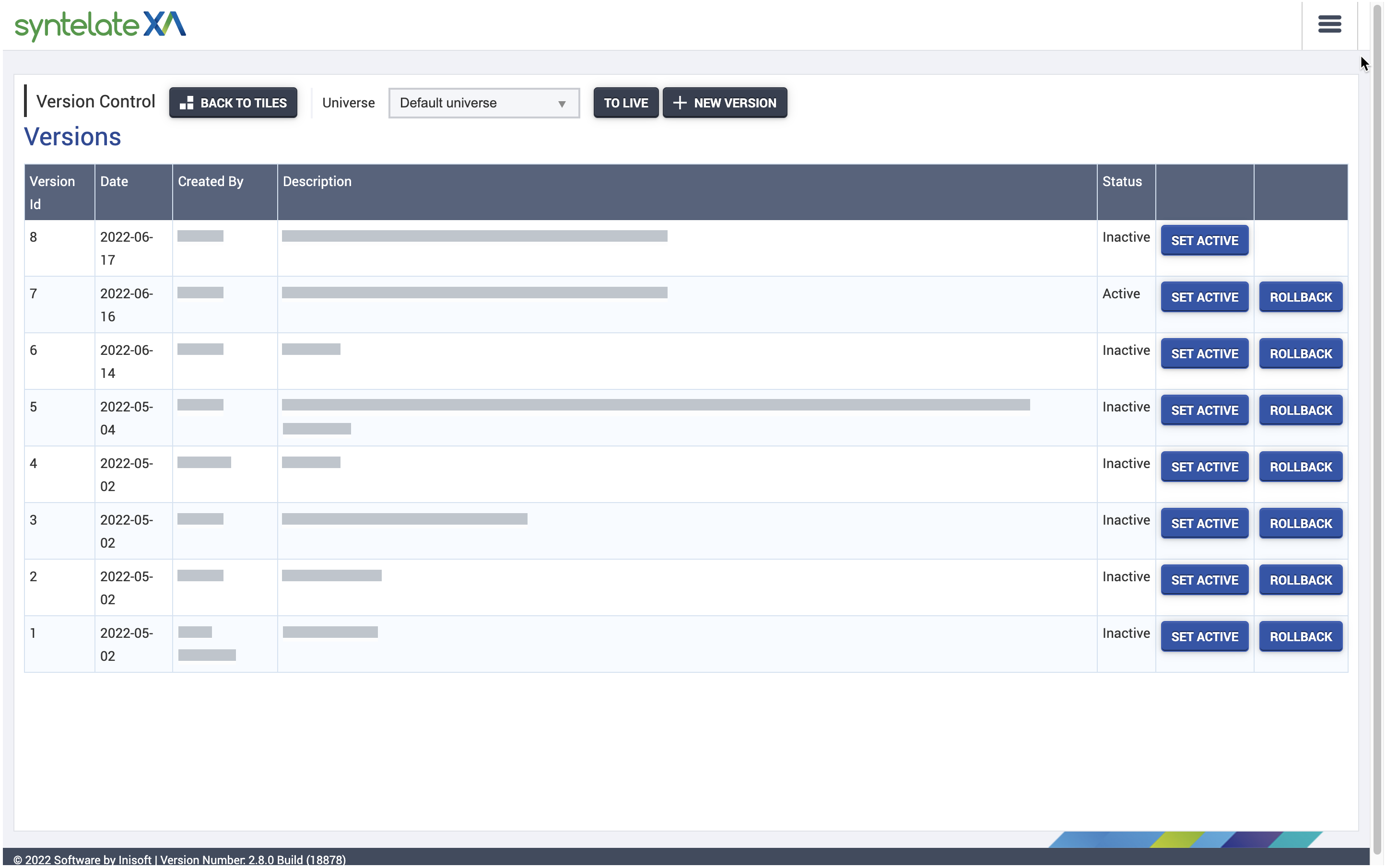This screenshot has width=1386, height=868.
Task: Click the TO LIVE button
Action: (x=625, y=103)
